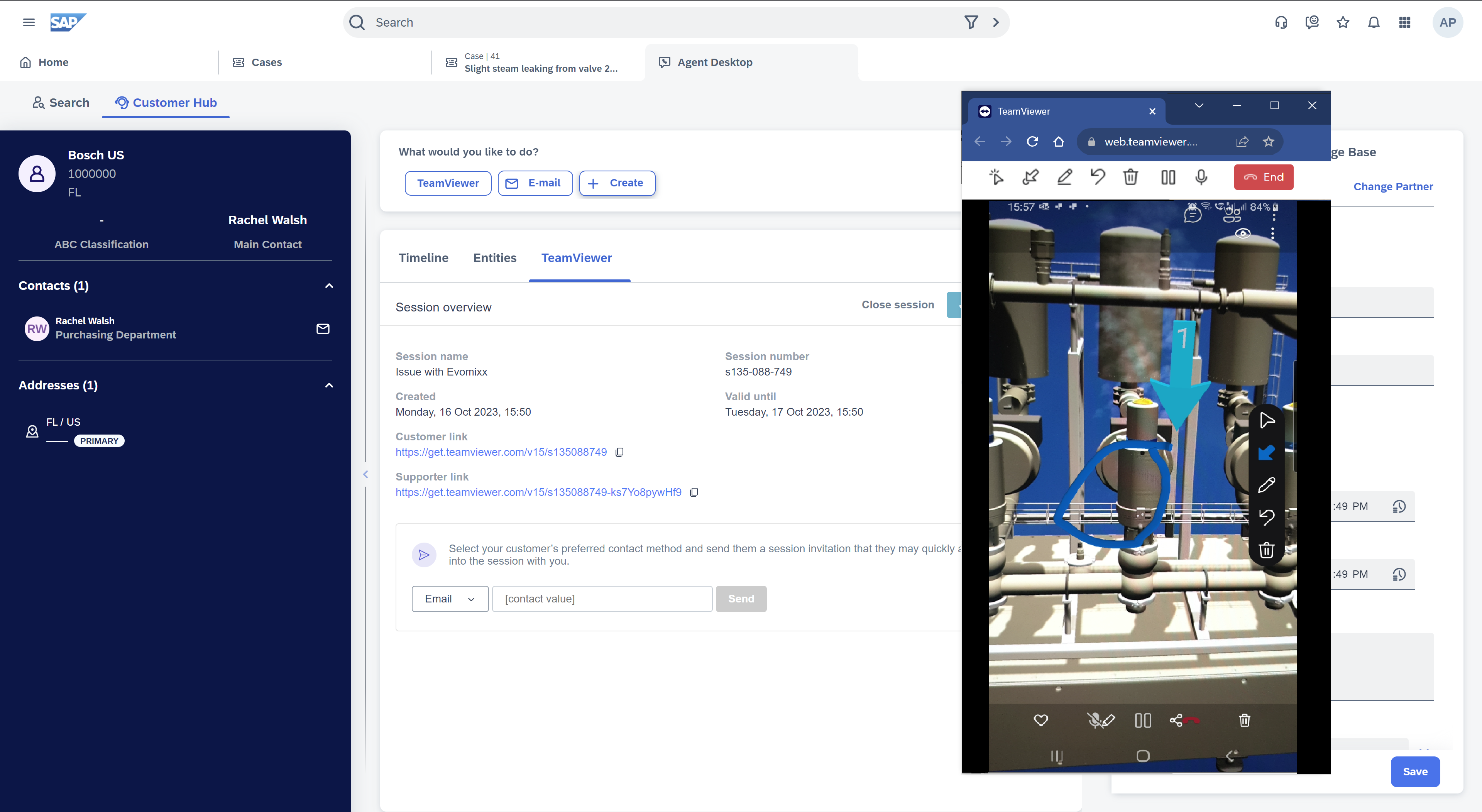Screen dimensions: 1482x812
Task: Open the Email contact method dropdown
Action: [450, 599]
